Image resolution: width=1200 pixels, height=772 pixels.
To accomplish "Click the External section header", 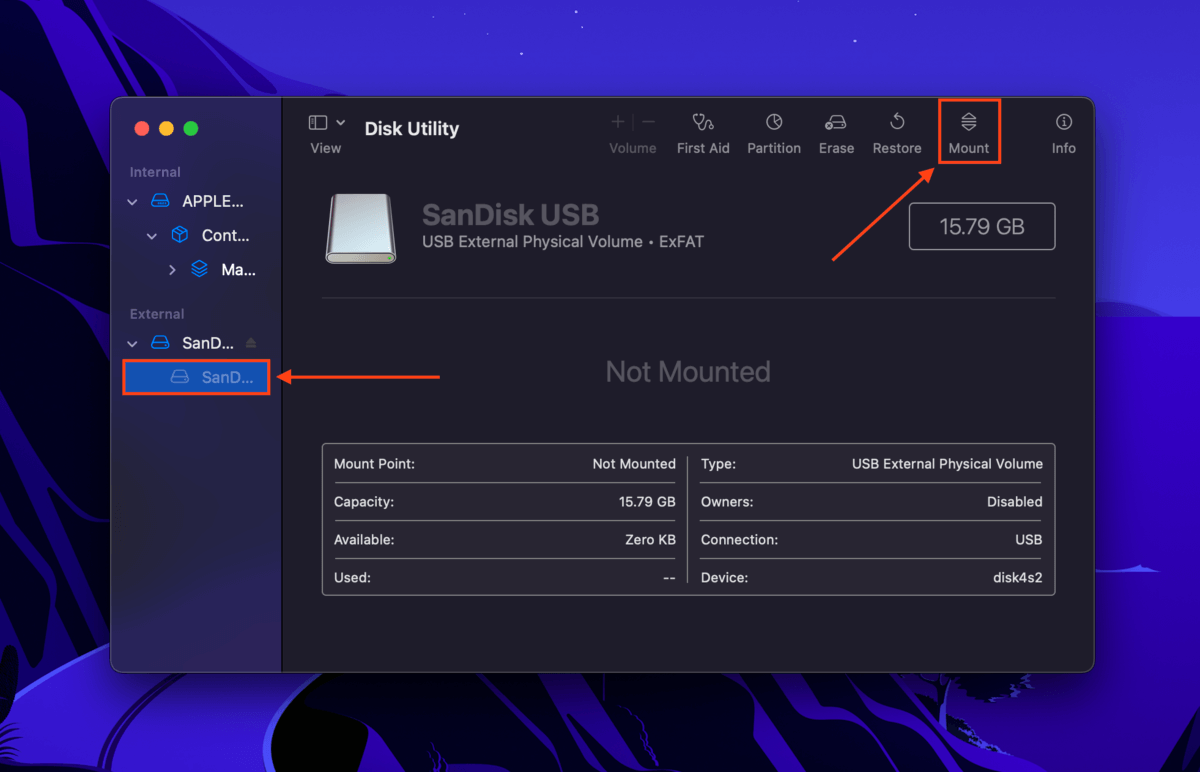I will [157, 314].
